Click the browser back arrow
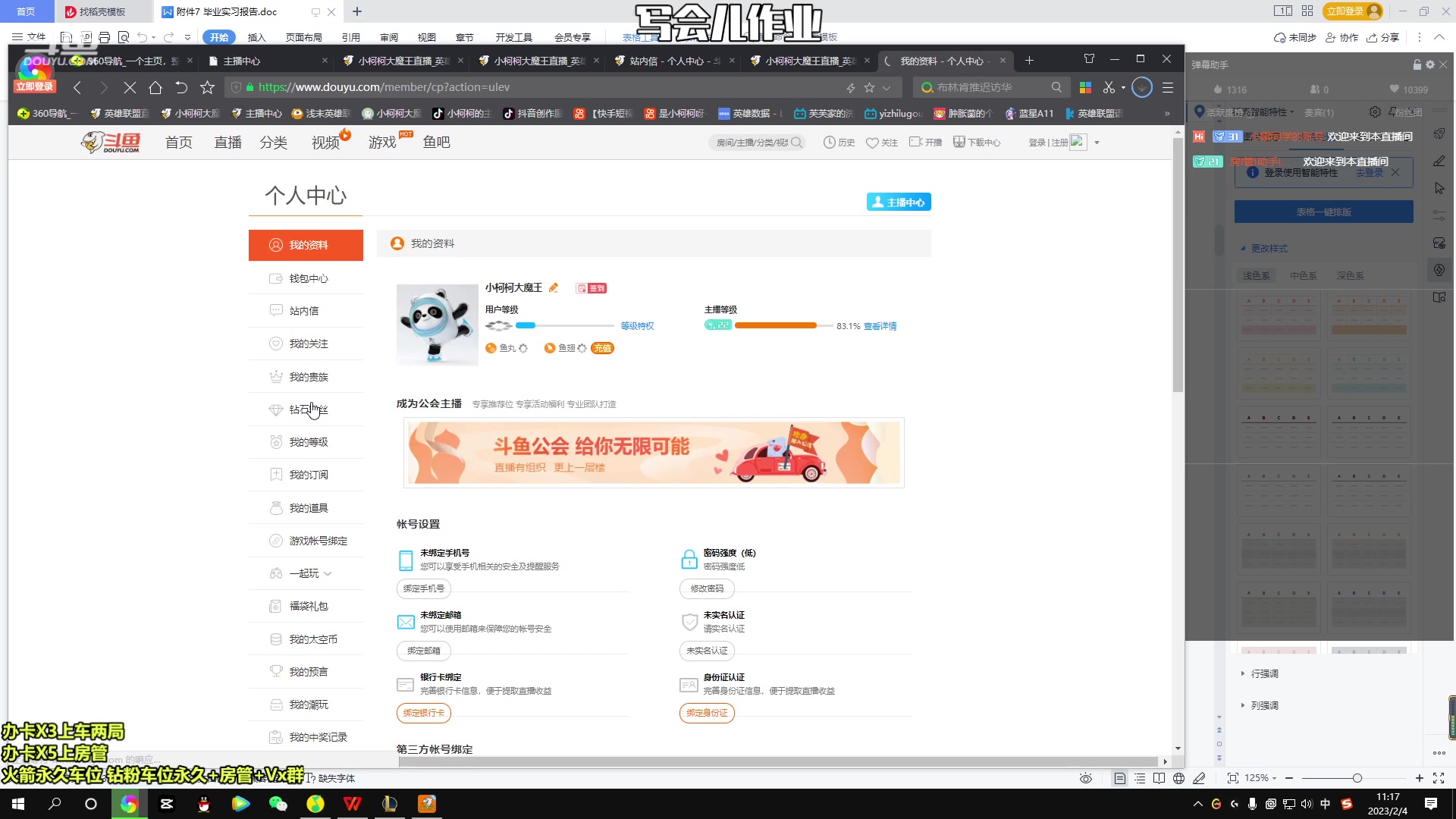Image resolution: width=1456 pixels, height=819 pixels. coord(77,88)
